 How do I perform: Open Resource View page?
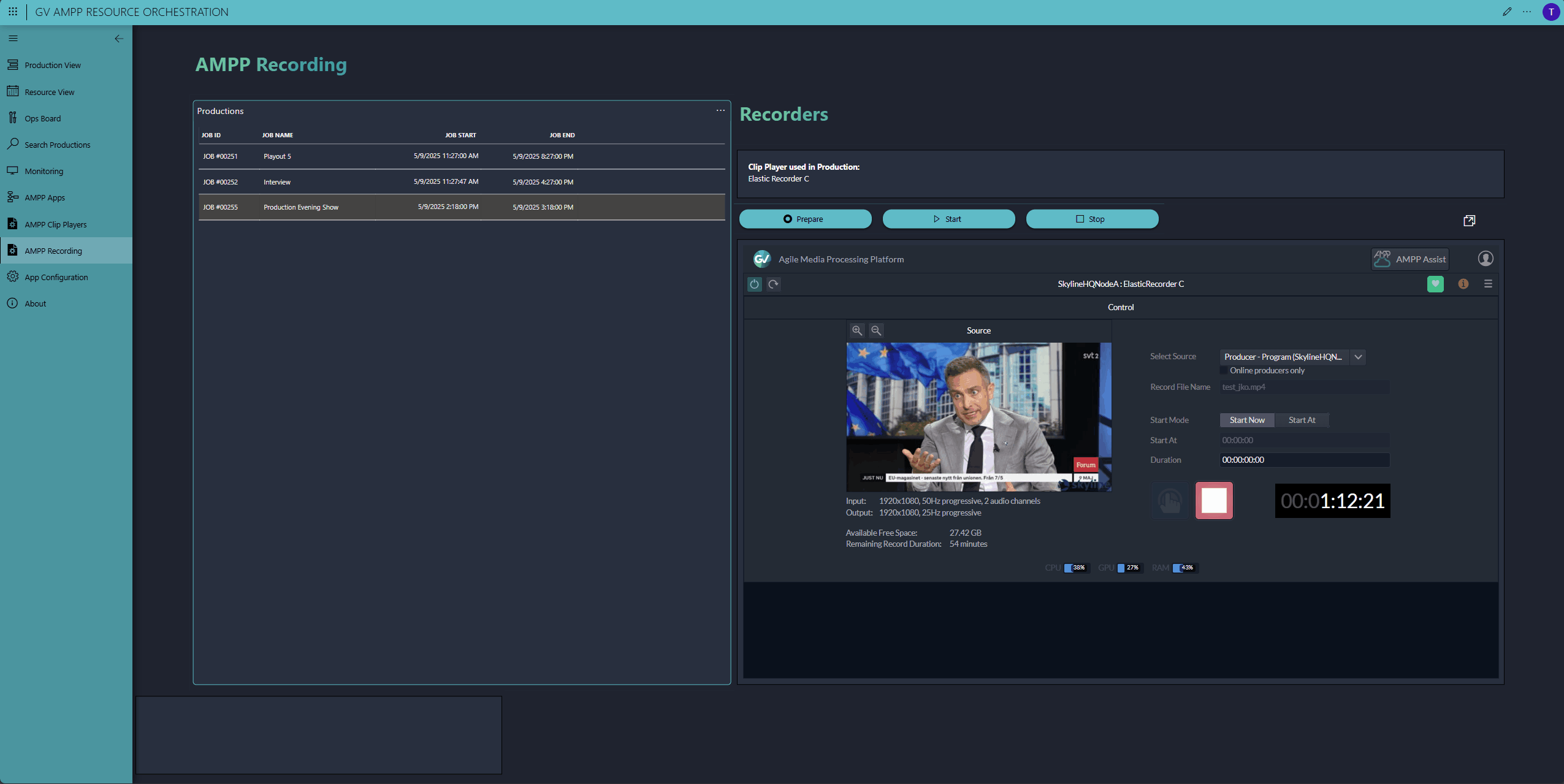pos(66,92)
